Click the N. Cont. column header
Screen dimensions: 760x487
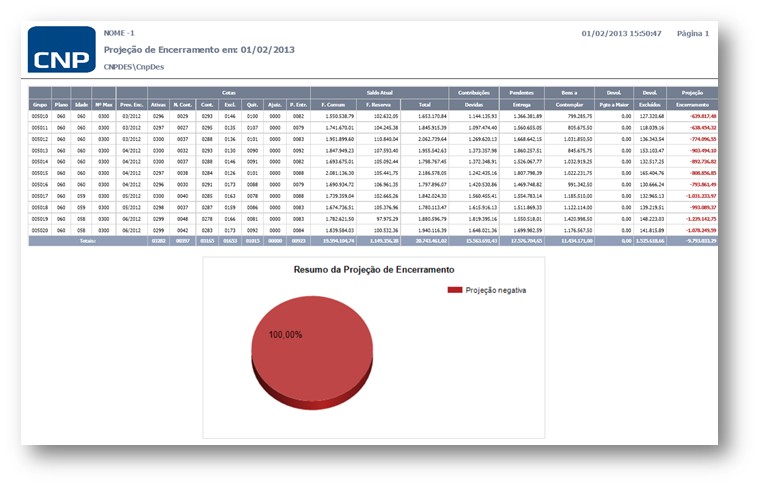pyautogui.click(x=183, y=105)
